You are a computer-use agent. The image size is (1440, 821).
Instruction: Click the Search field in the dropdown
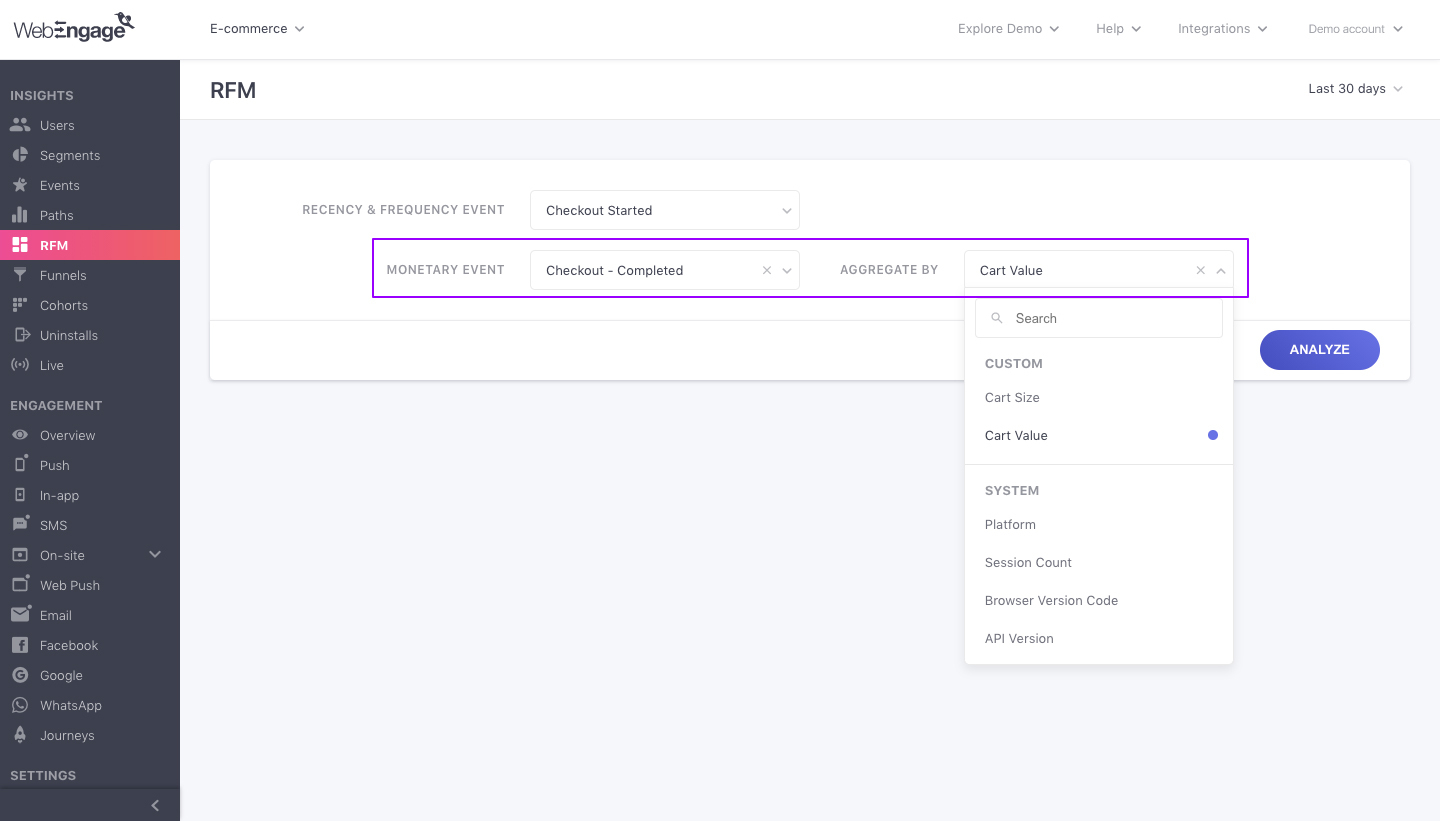pyautogui.click(x=1098, y=317)
